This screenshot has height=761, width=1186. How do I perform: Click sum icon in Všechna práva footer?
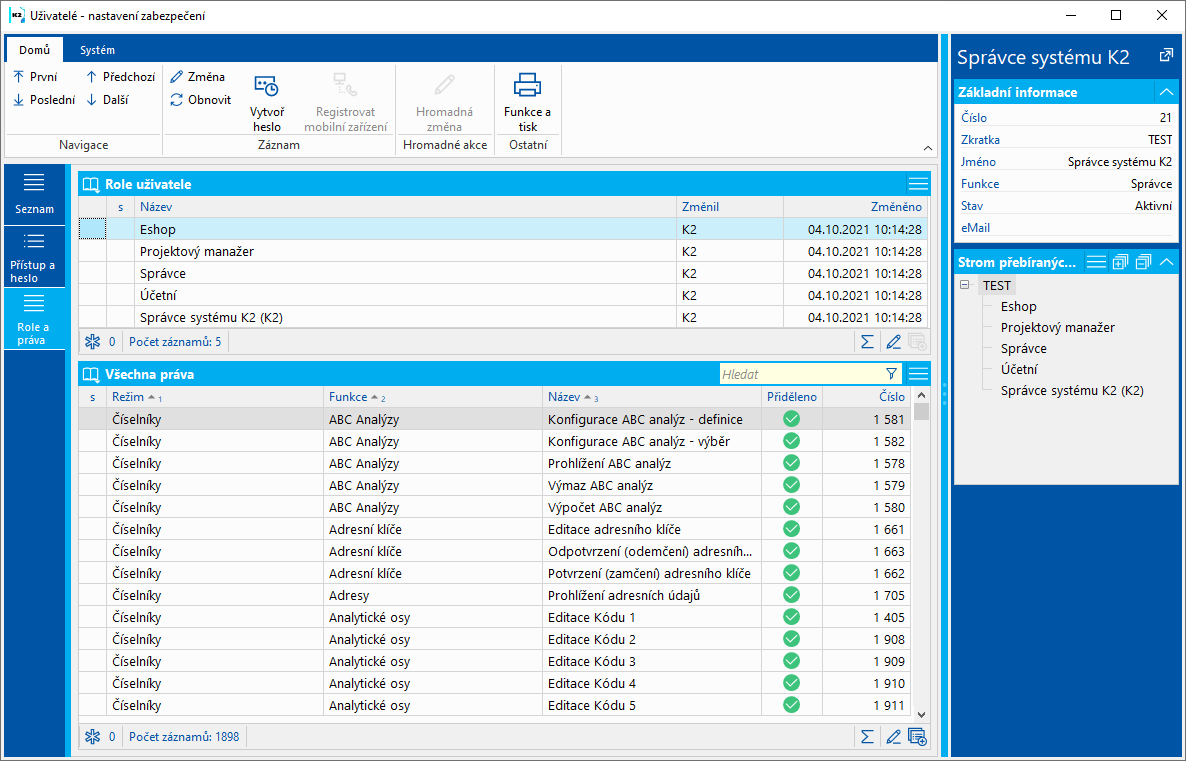coord(867,737)
